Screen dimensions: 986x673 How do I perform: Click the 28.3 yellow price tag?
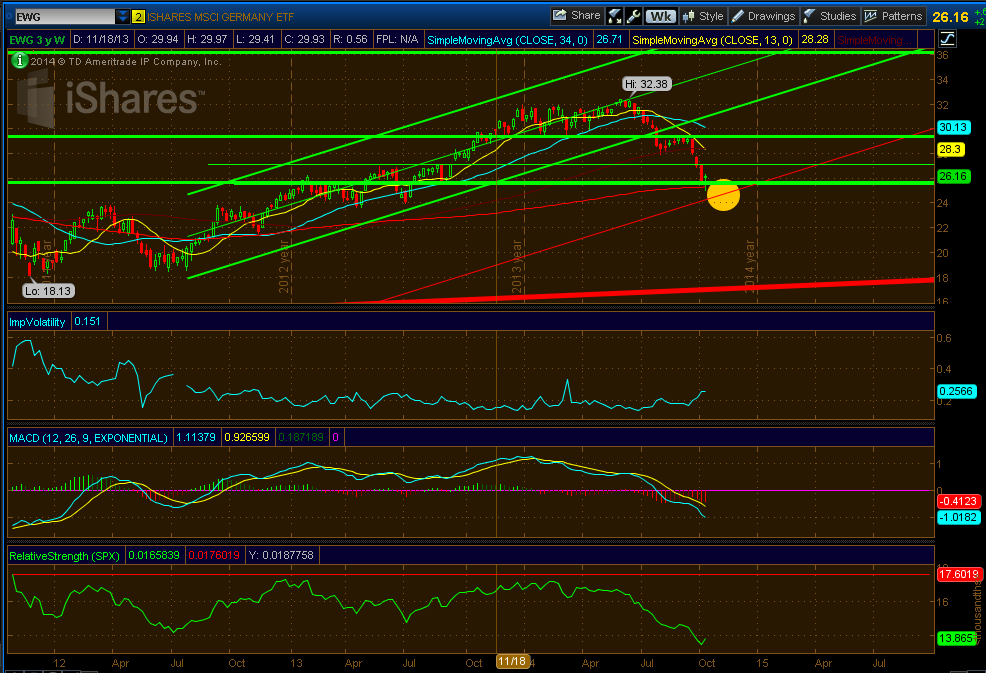click(x=950, y=149)
